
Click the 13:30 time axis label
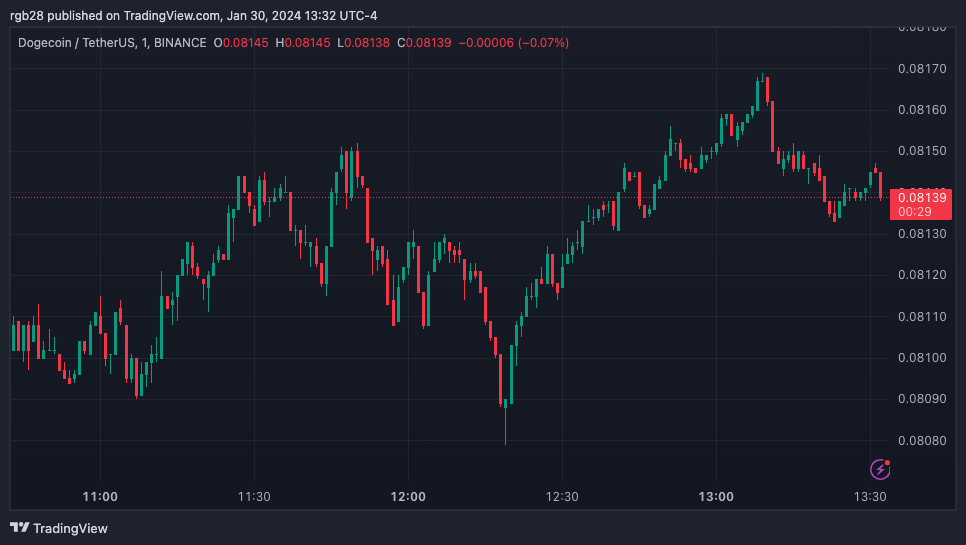click(870, 497)
